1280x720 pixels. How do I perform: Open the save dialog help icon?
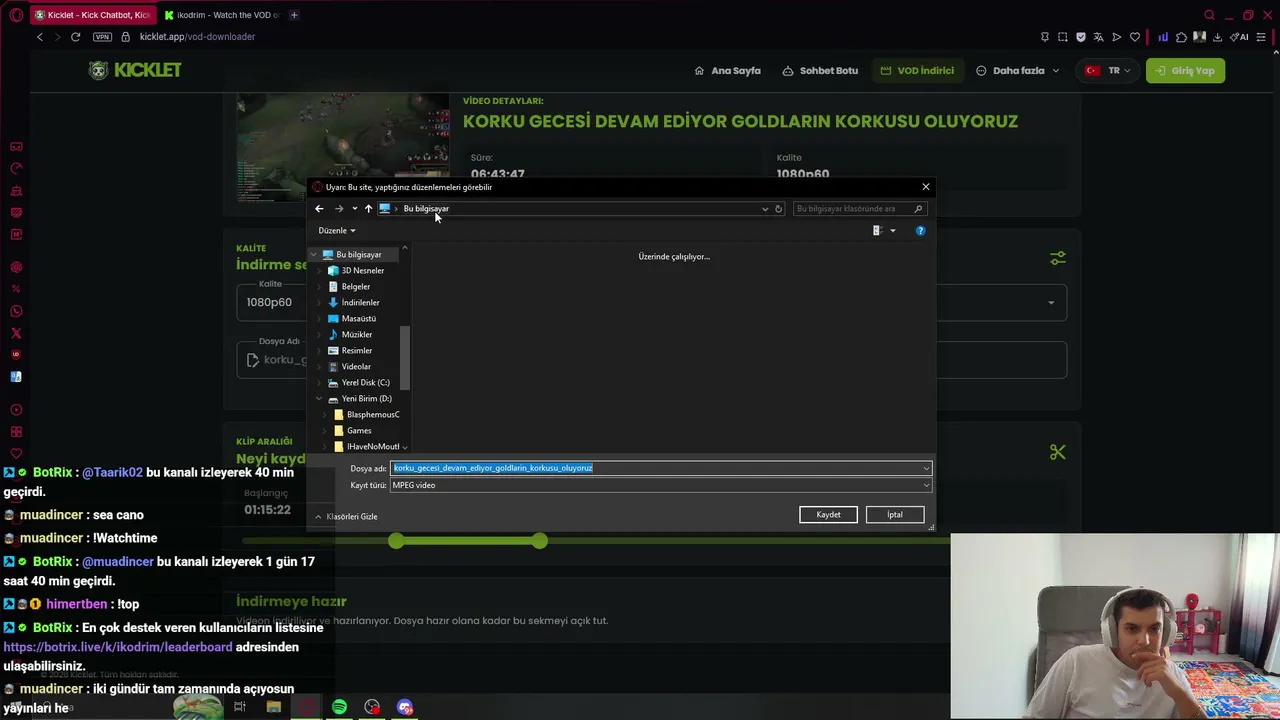[920, 231]
